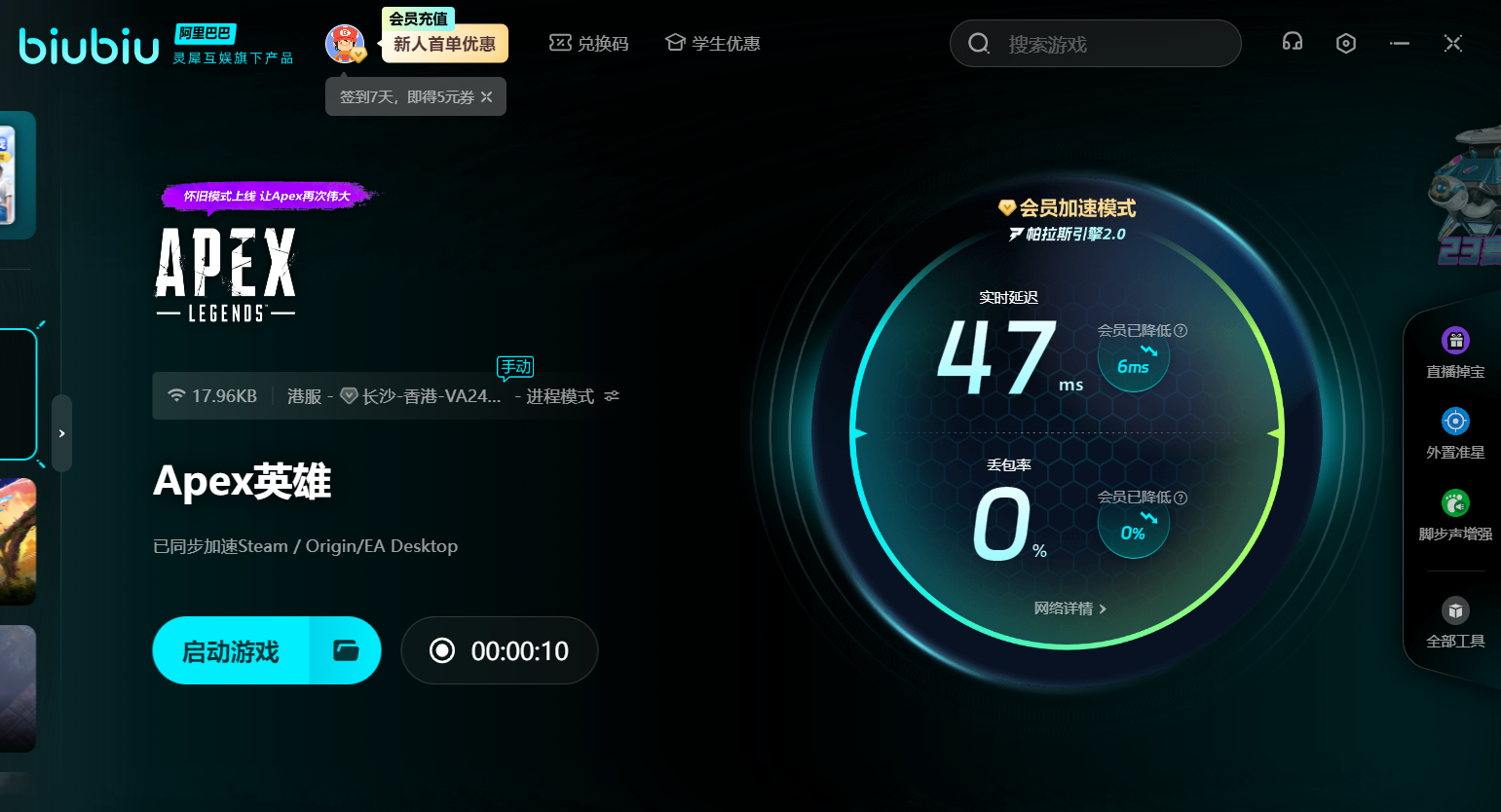Click the customer service headset icon
This screenshot has height=812, width=1501.
pos(1293,42)
